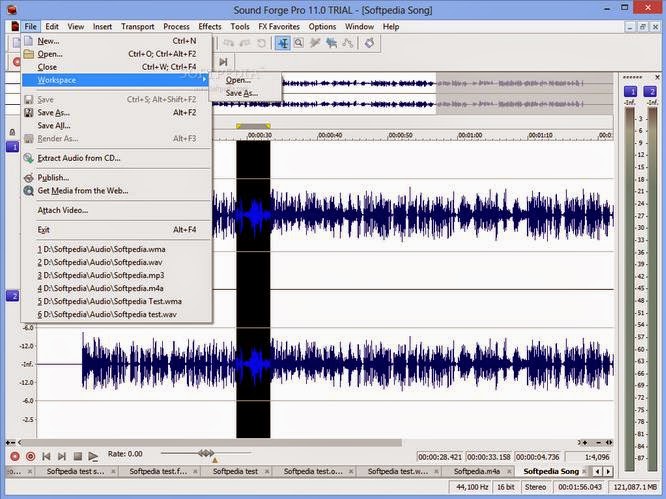This screenshot has height=499, width=666.
Task: Open the Tools menu
Action: pos(240,26)
